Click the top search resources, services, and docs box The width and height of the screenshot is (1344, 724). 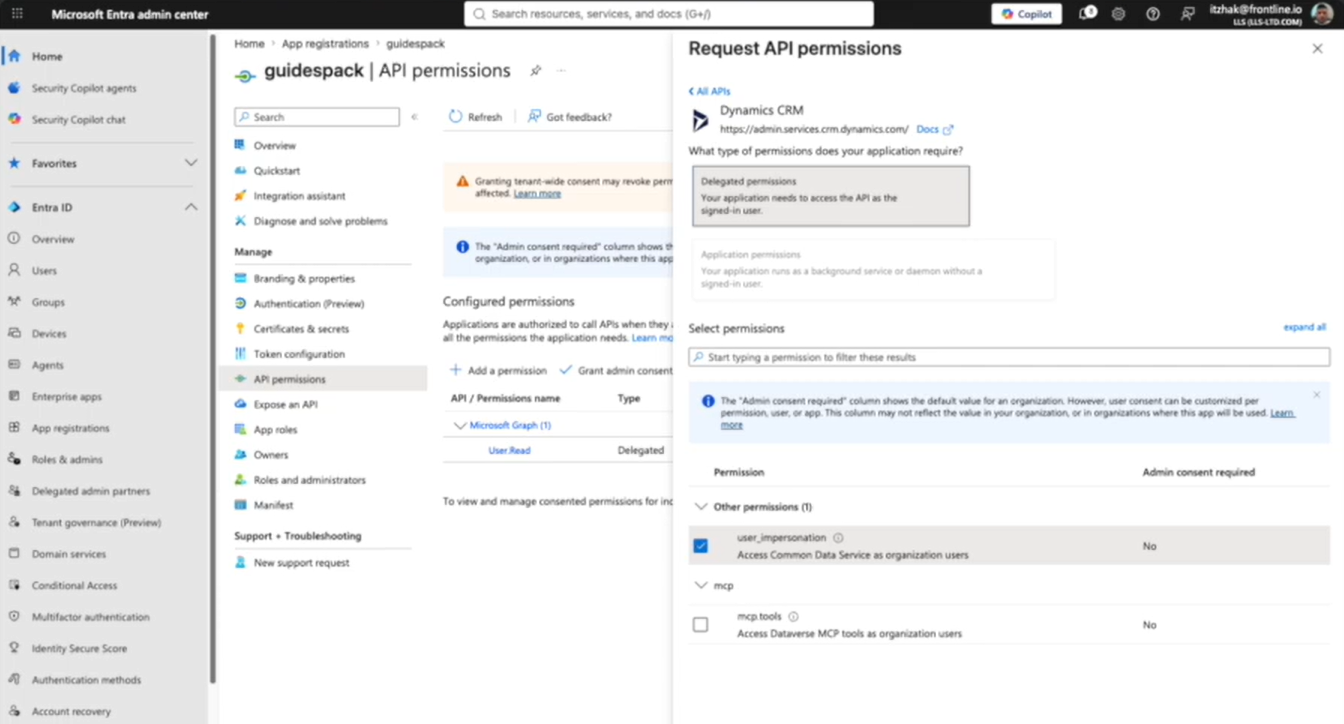(669, 14)
